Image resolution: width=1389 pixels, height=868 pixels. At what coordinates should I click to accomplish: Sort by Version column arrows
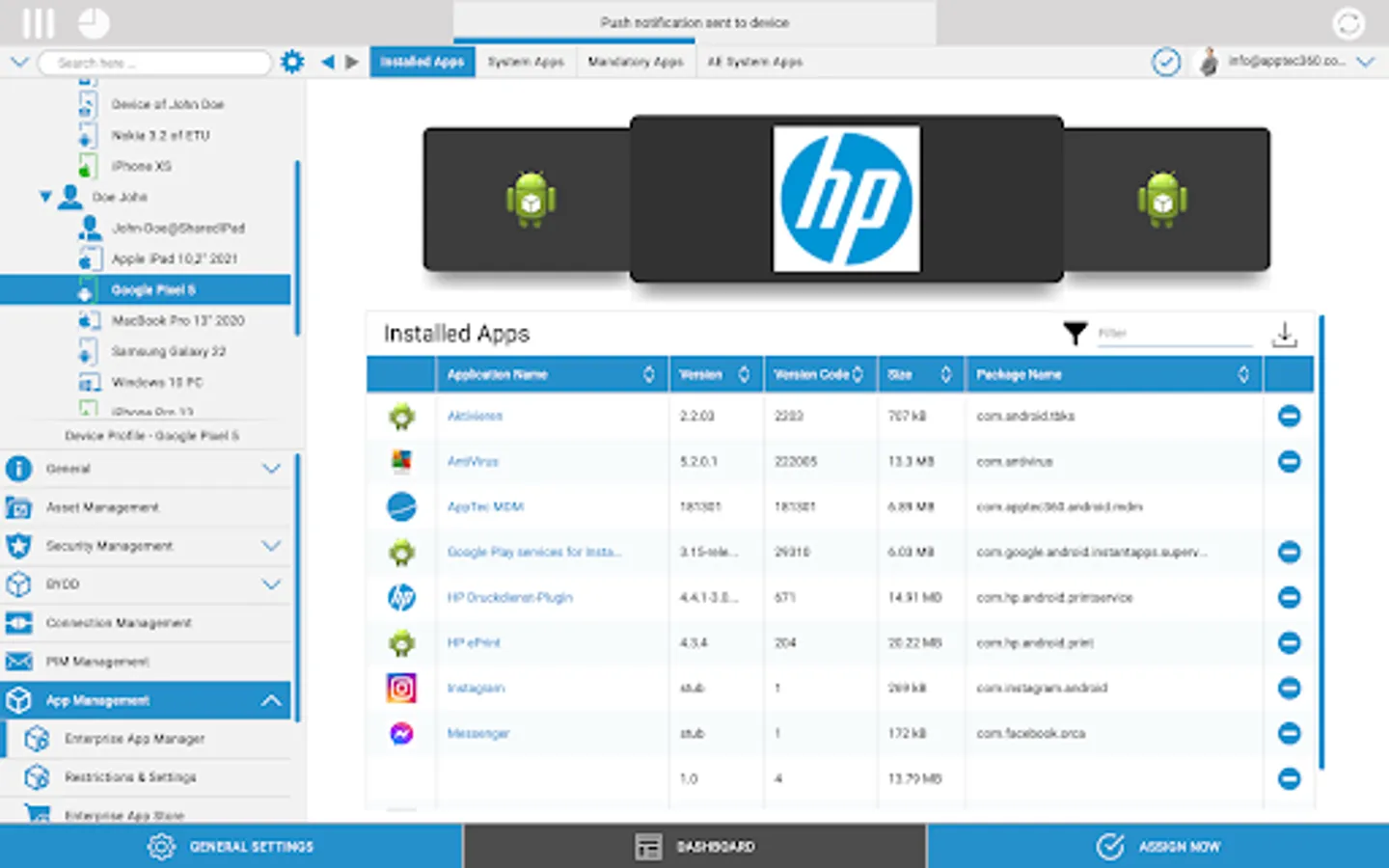coord(744,374)
